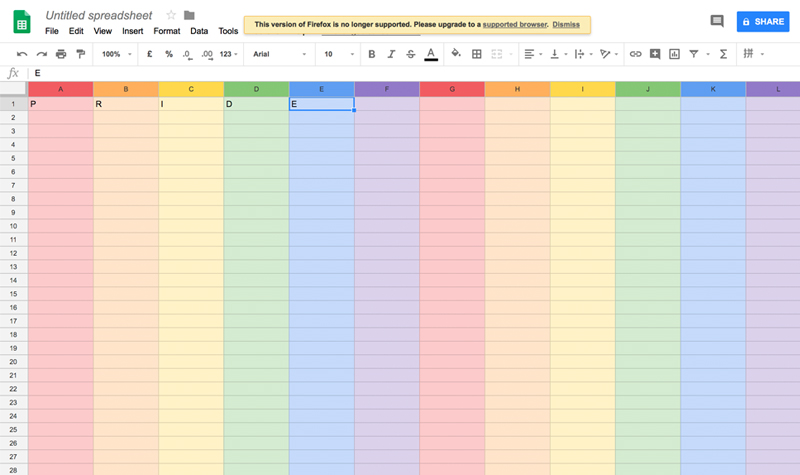The image size is (800, 475).
Task: Select cell D1 containing letter D
Action: point(256,104)
